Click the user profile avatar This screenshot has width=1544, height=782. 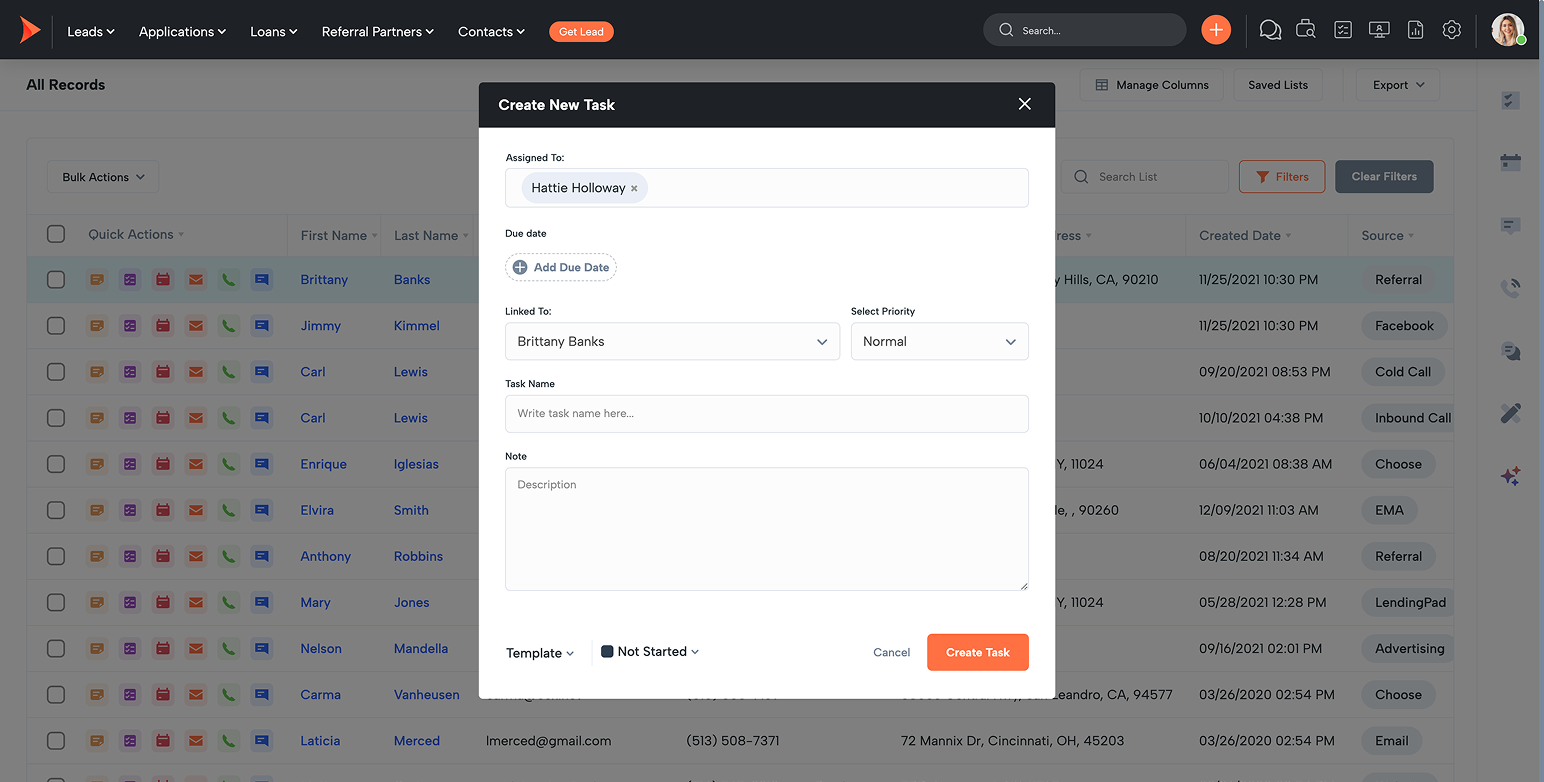1507,30
